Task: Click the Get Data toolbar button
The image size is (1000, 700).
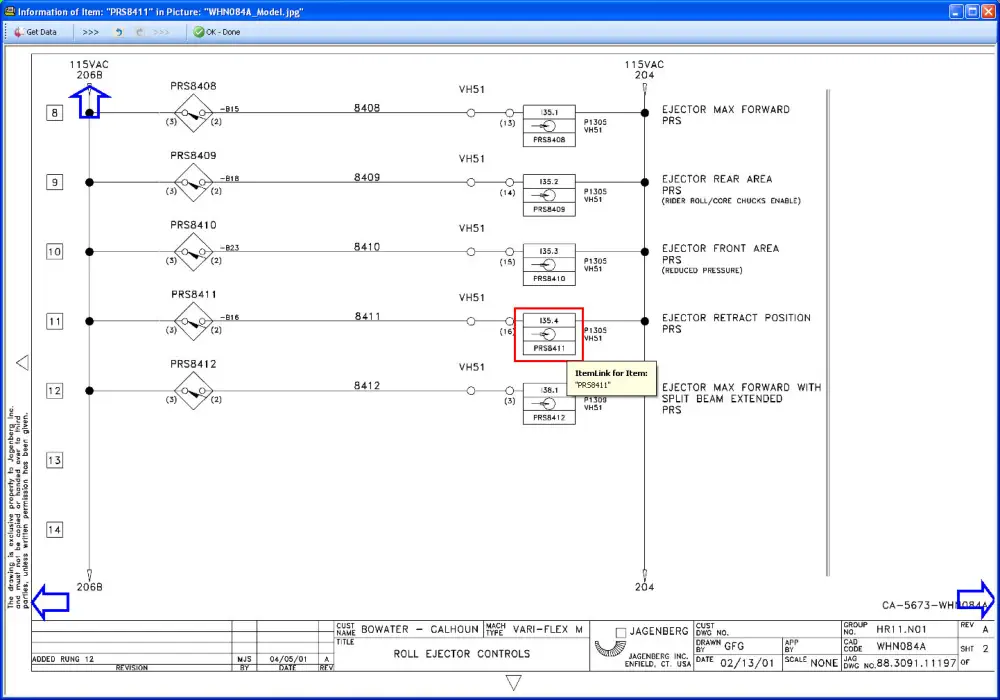Action: 36,32
